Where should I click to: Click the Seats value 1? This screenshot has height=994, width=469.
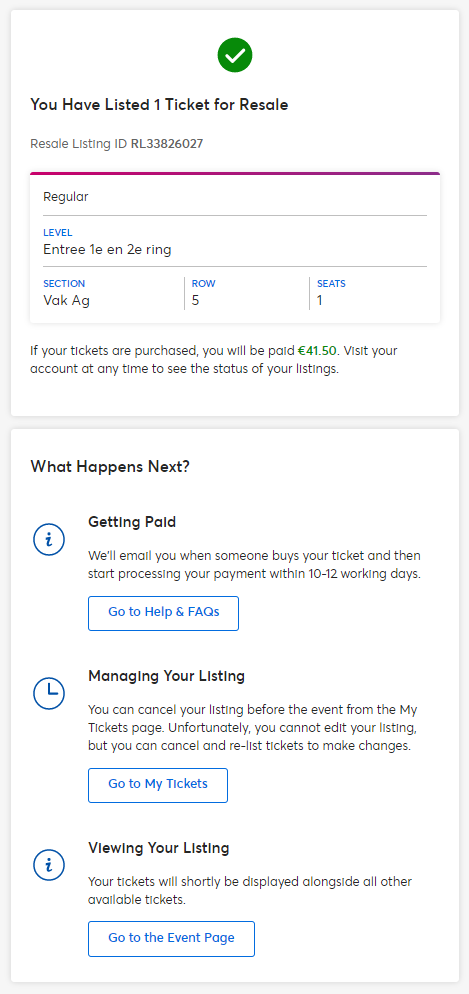tap(320, 300)
